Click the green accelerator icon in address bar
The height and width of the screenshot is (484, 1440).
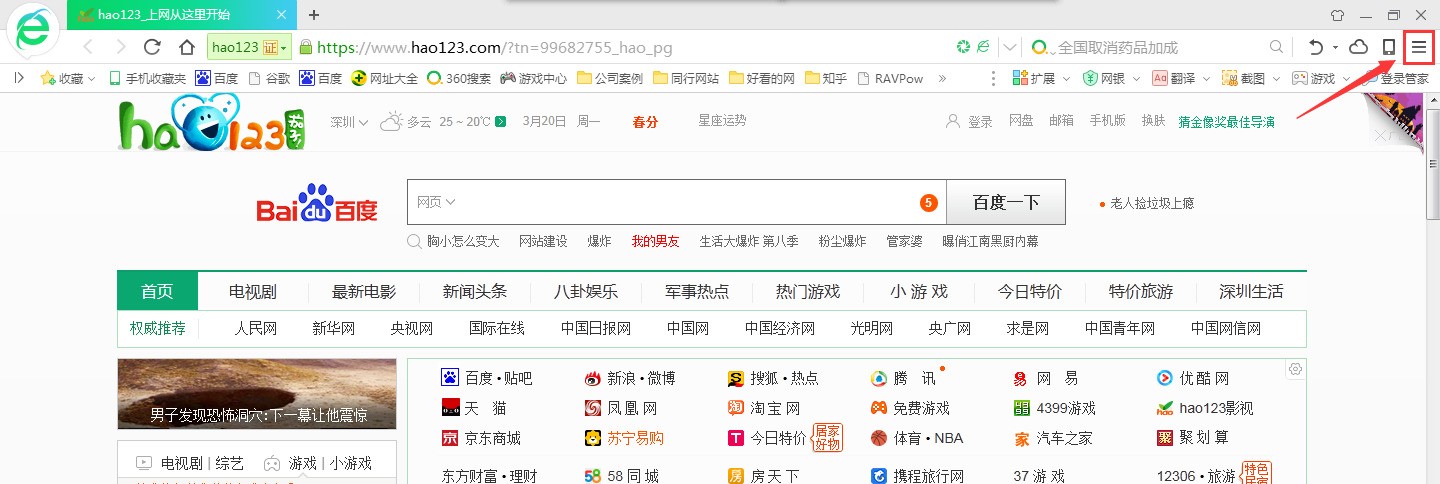click(x=964, y=47)
